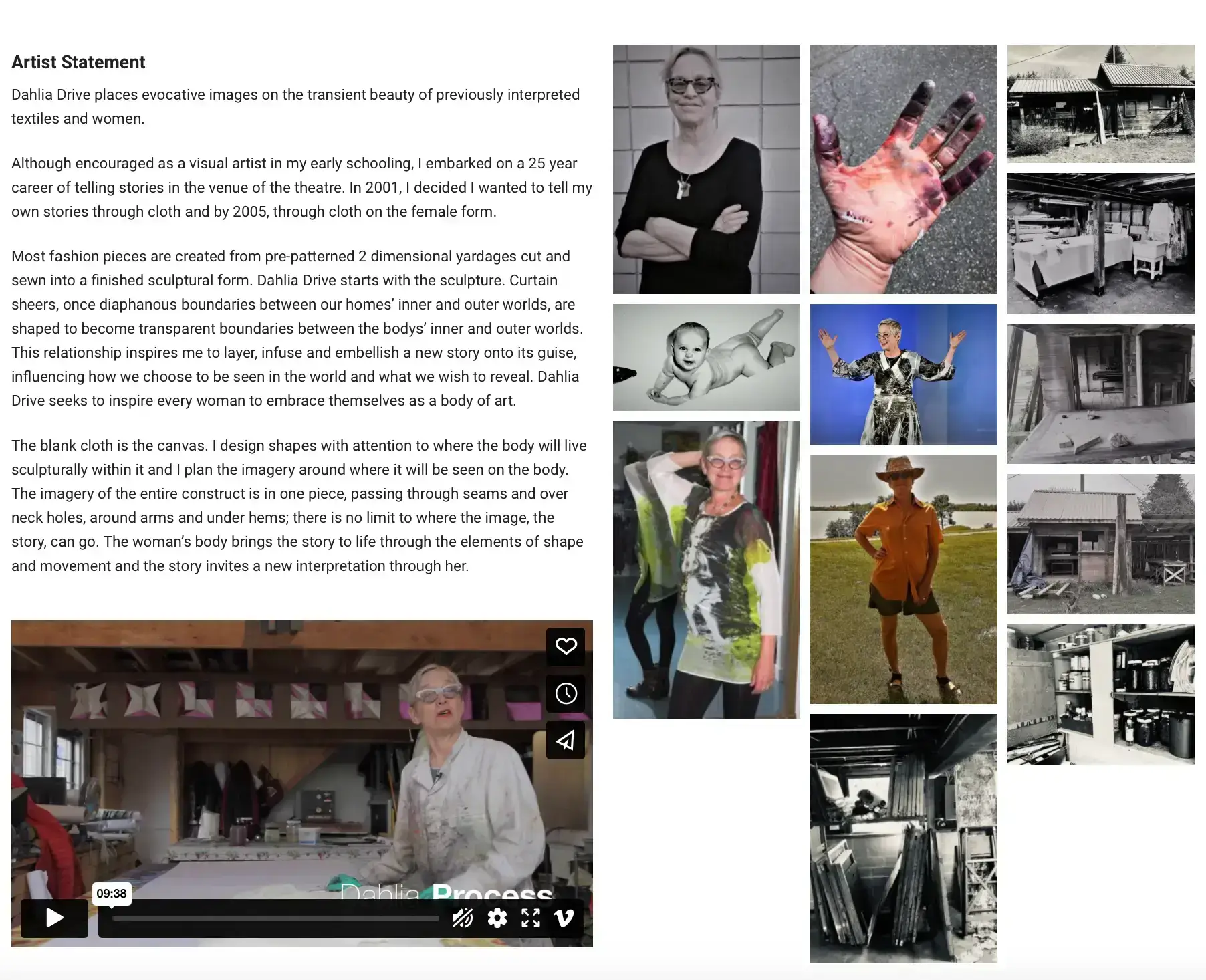Open the orange shirt and hat photo

click(x=903, y=579)
